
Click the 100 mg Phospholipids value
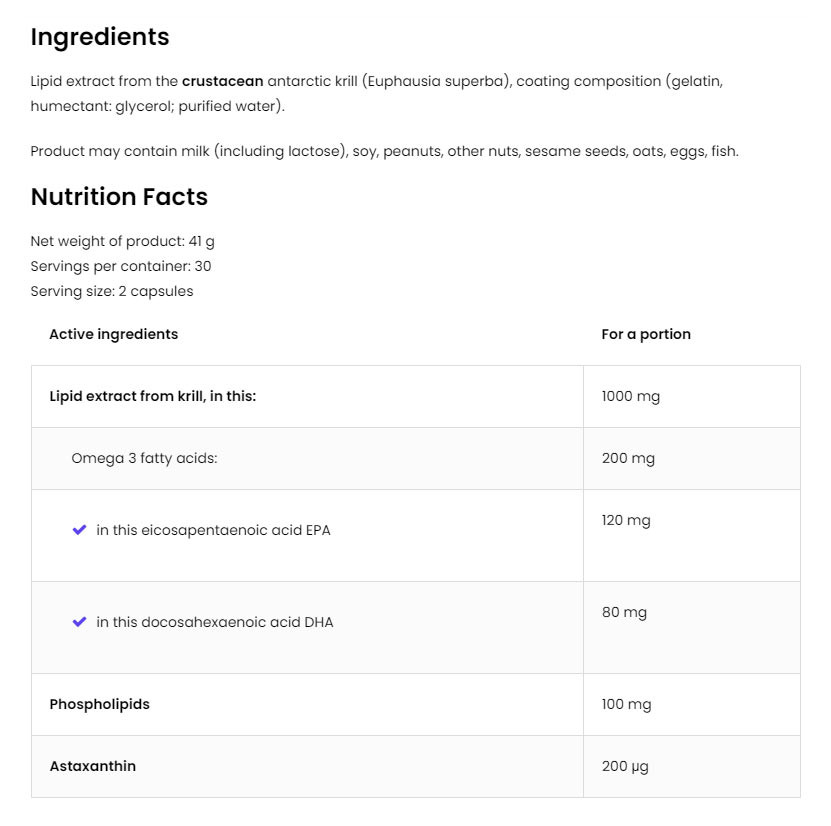click(626, 704)
